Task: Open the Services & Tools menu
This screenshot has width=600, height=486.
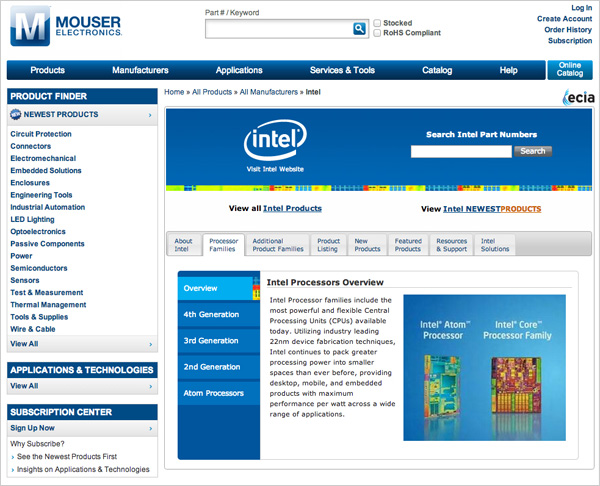Action: [x=342, y=70]
